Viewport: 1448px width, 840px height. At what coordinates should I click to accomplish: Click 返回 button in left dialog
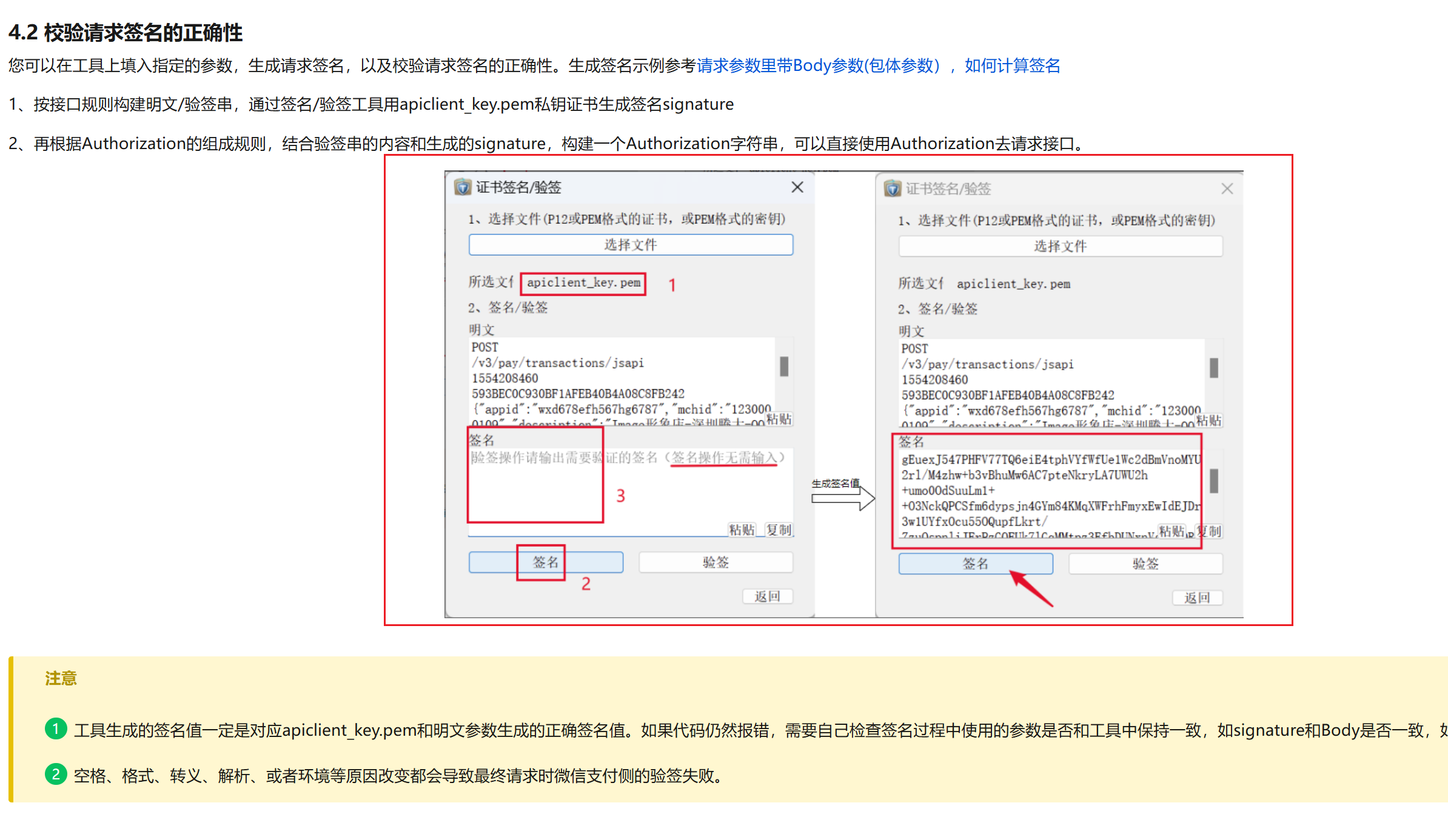click(x=767, y=596)
